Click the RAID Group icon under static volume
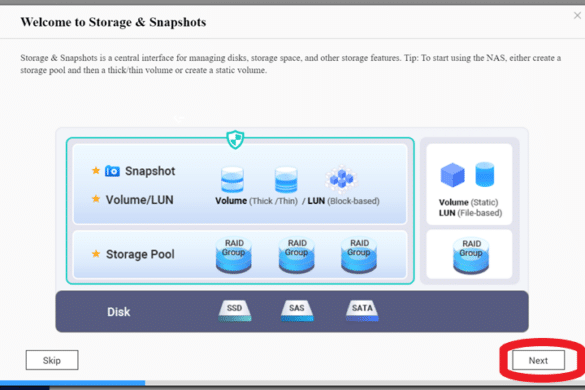Screen dimensions: 585x390 [471, 256]
